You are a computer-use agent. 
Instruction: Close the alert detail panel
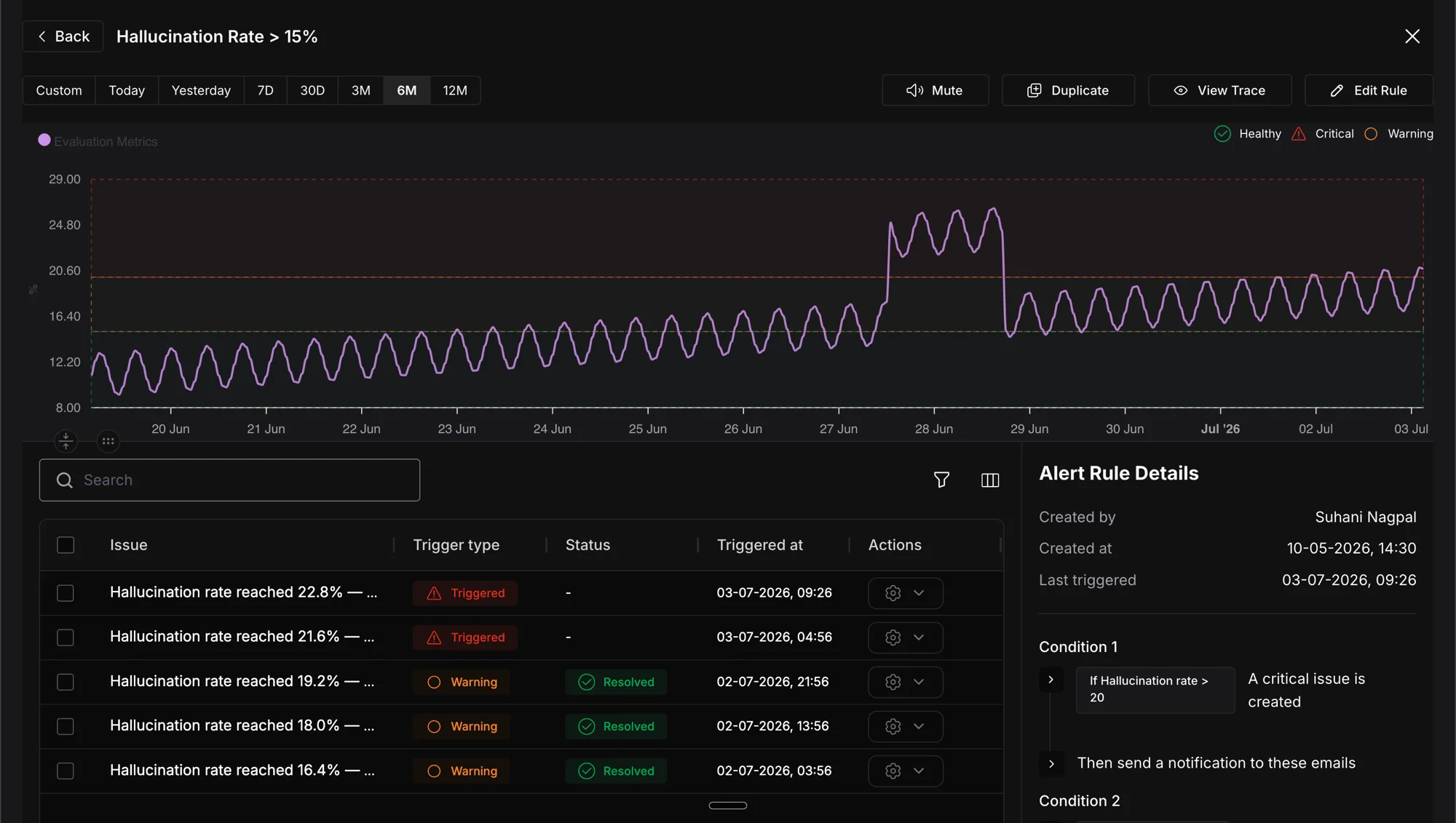(1412, 36)
